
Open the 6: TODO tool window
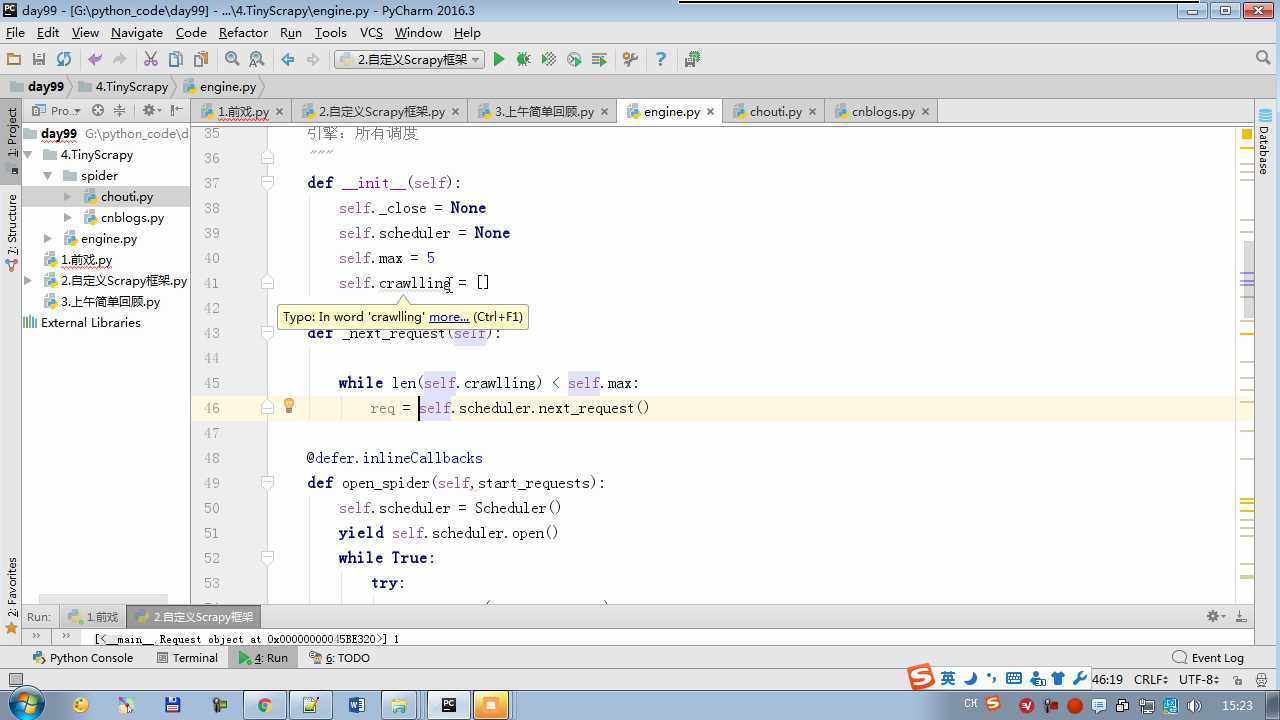click(x=340, y=658)
